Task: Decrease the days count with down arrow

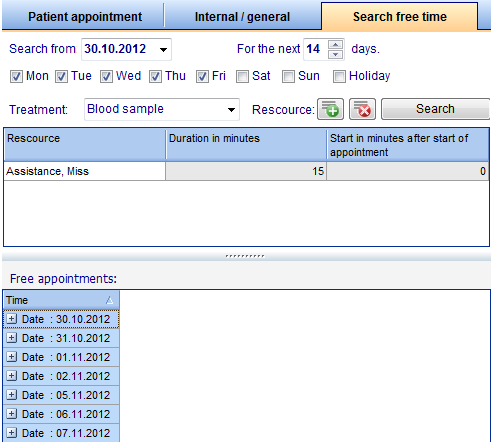Action: 335,54
